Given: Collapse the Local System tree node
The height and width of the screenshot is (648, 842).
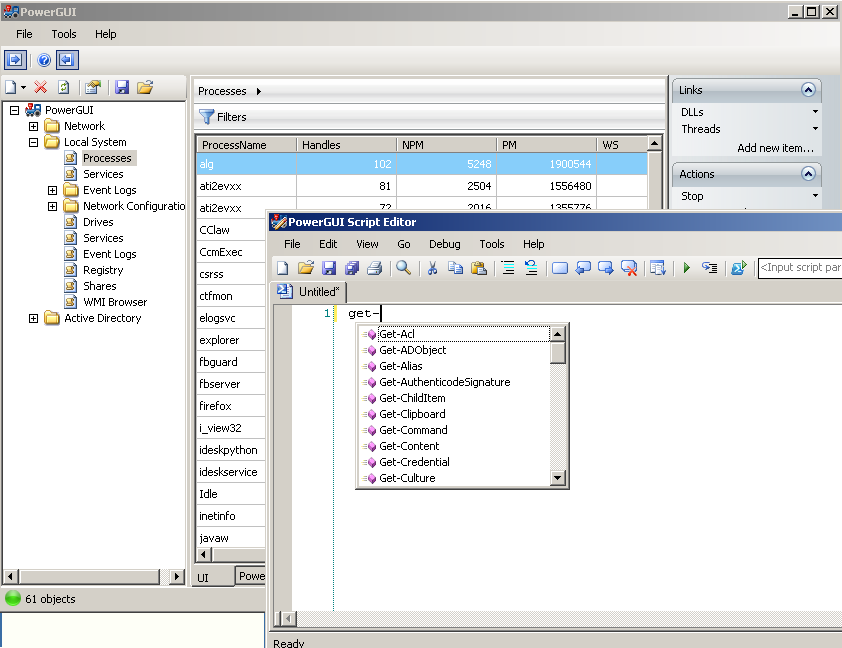Looking at the screenshot, I should (33, 142).
